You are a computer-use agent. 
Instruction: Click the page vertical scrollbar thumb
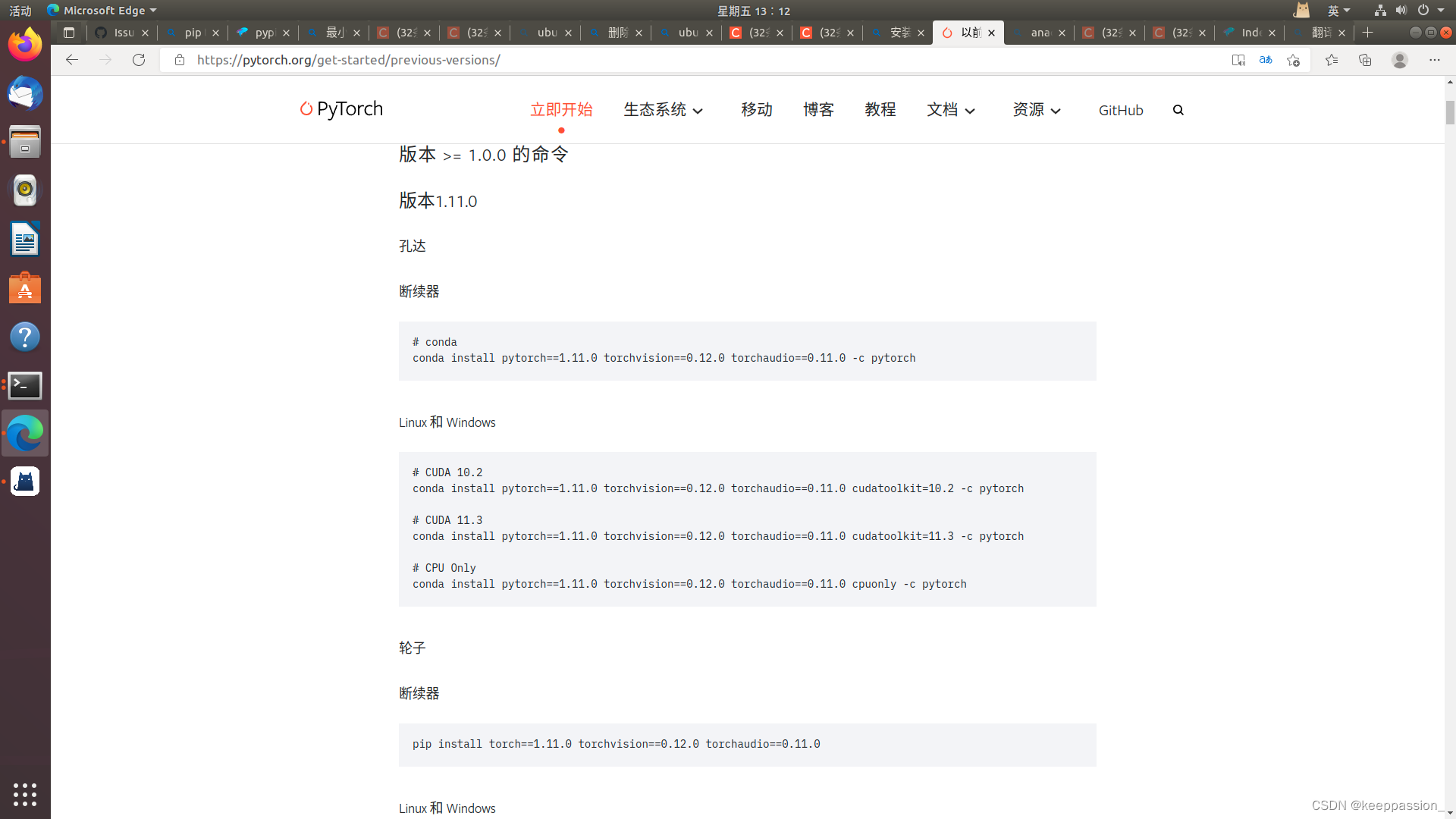click(1450, 112)
